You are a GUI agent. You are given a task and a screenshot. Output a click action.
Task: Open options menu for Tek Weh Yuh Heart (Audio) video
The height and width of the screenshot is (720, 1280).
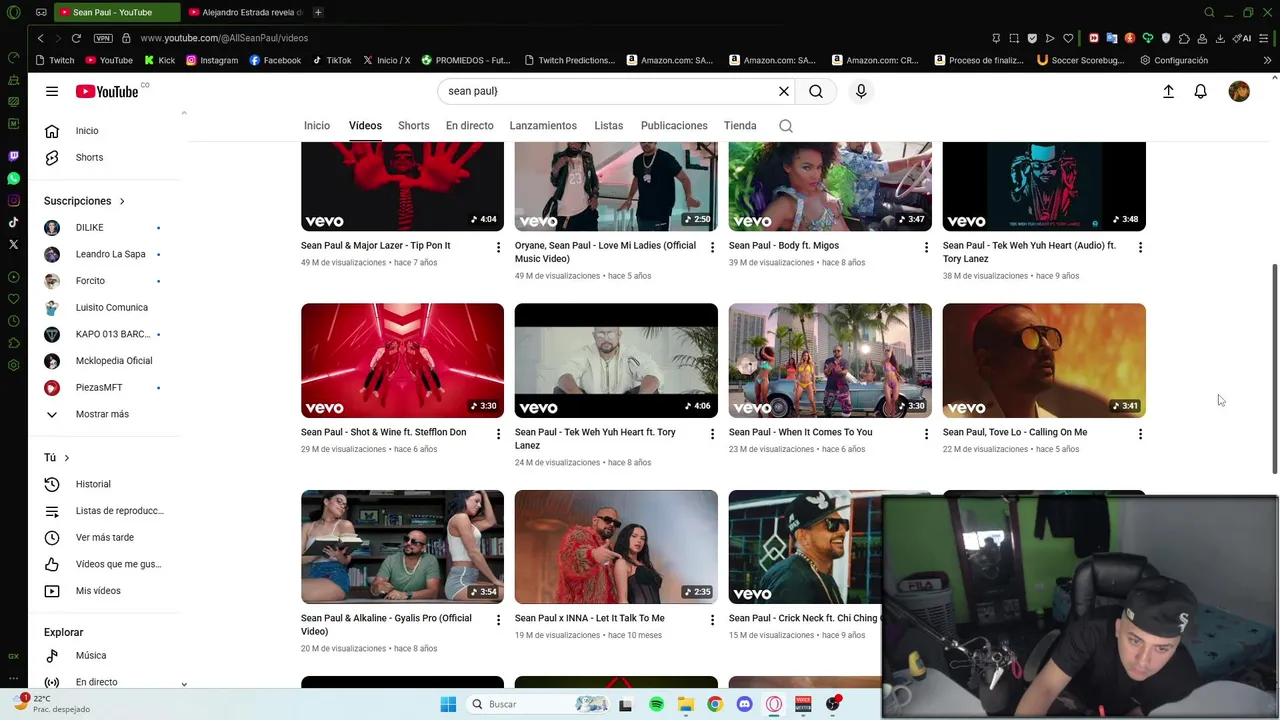pos(1140,247)
